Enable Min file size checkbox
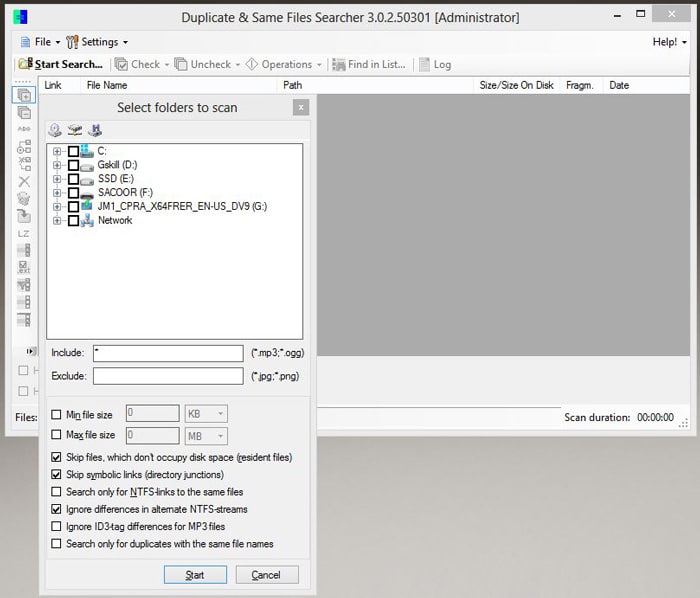Viewport: 700px width, 598px height. (56, 415)
